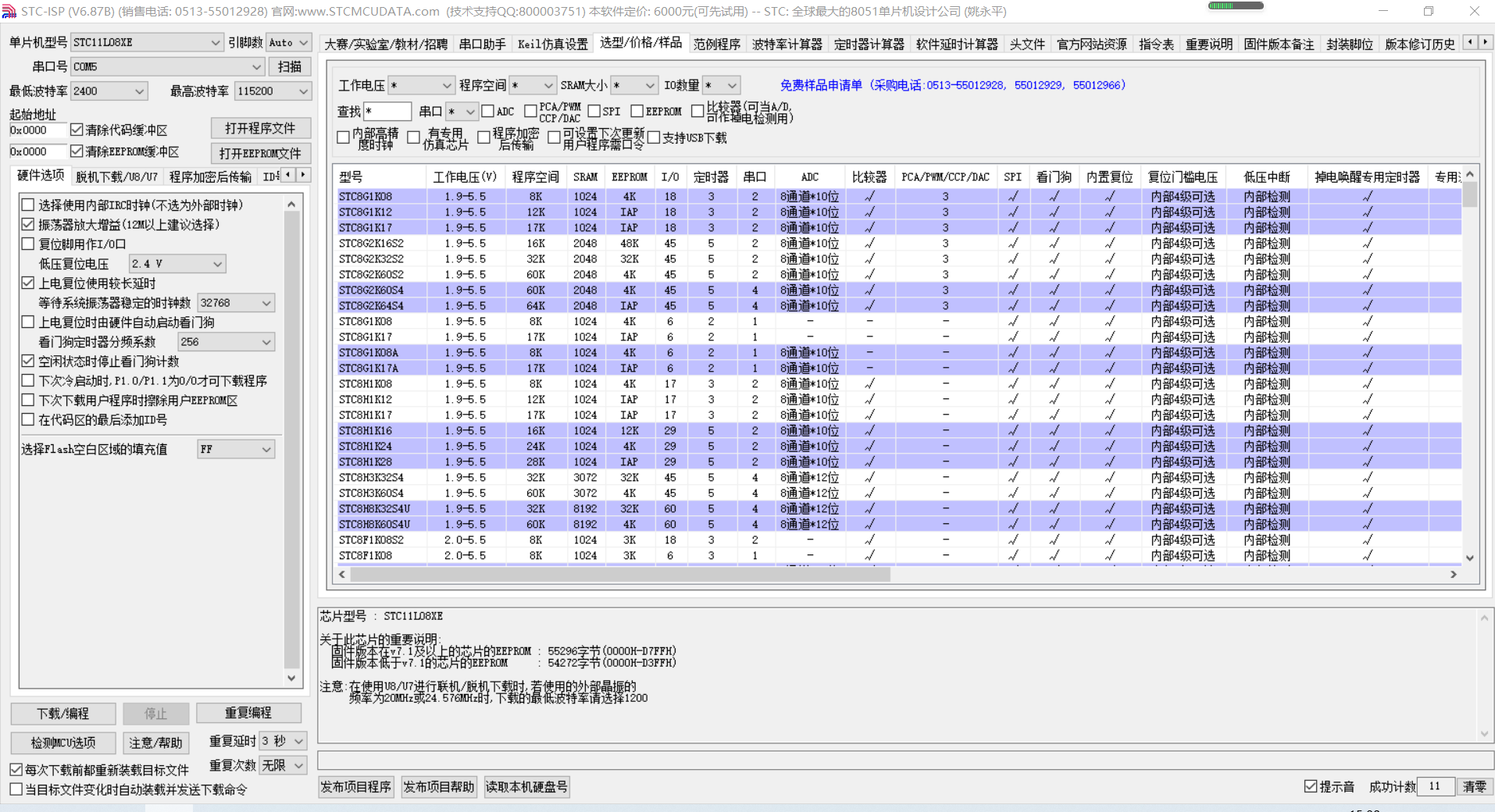Expand the 最高波特率 115200 dropdown
Viewport: 1495px width, 812px height.
273,91
